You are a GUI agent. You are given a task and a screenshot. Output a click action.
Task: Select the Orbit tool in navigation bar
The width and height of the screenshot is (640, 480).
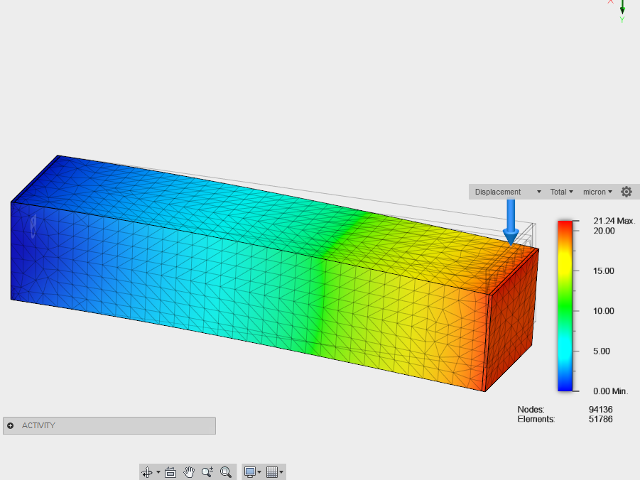click(x=147, y=471)
